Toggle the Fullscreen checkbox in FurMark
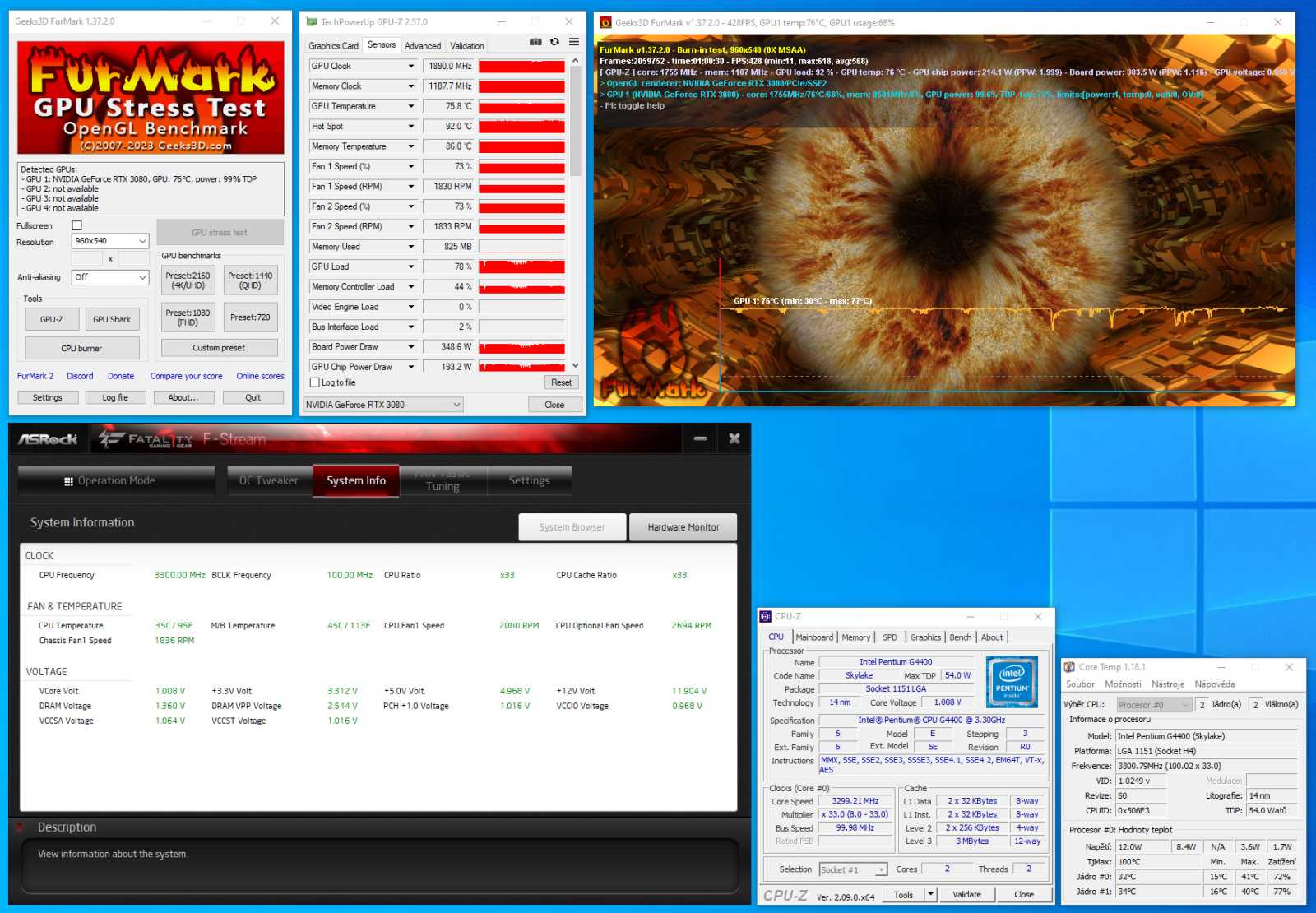Screen dimensions: 1316x913 [x=77, y=225]
